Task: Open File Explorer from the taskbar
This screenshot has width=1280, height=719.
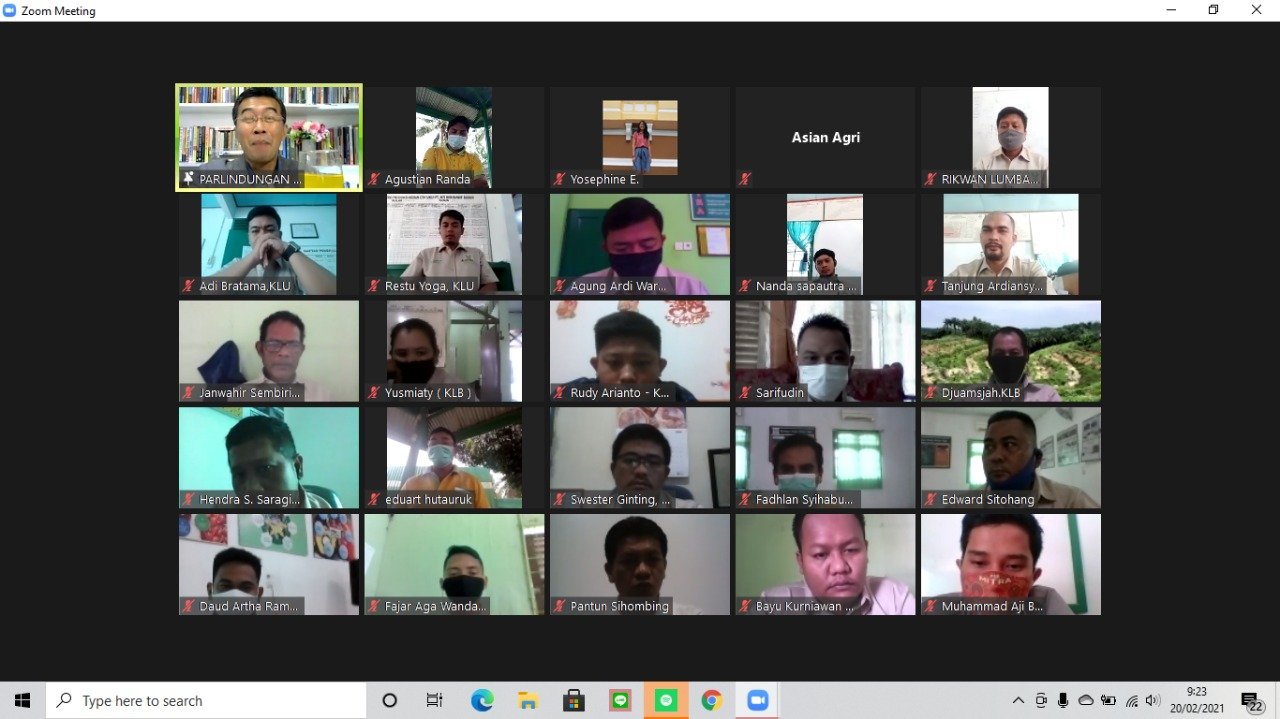Action: point(528,701)
